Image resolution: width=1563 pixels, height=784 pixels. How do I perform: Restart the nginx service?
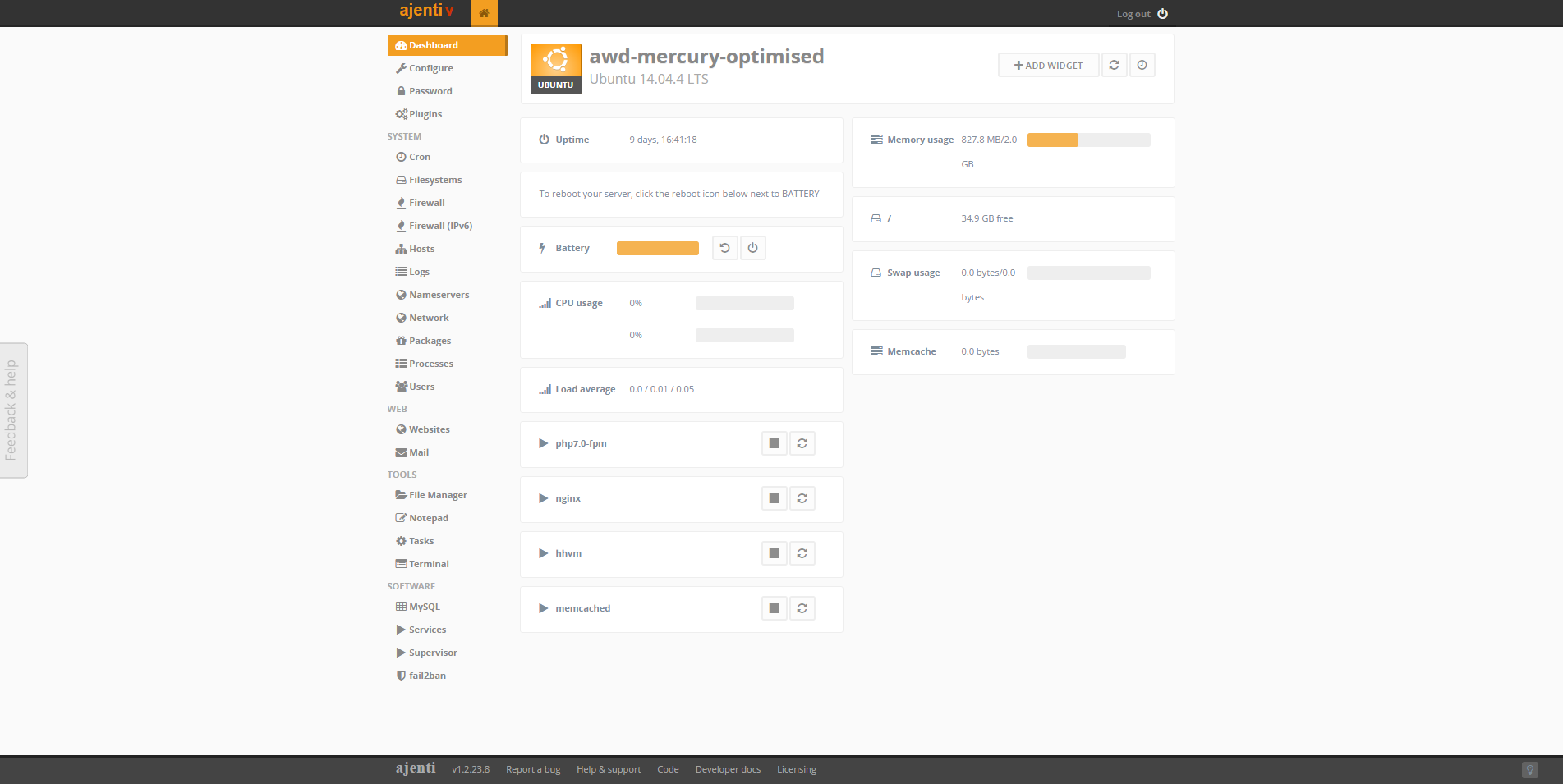pyautogui.click(x=802, y=498)
